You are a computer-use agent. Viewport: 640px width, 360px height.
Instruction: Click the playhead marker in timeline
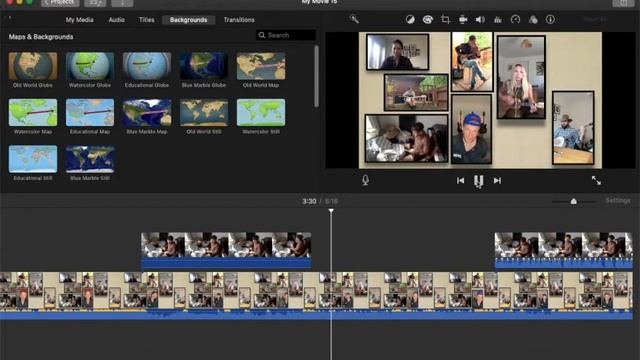(331, 211)
